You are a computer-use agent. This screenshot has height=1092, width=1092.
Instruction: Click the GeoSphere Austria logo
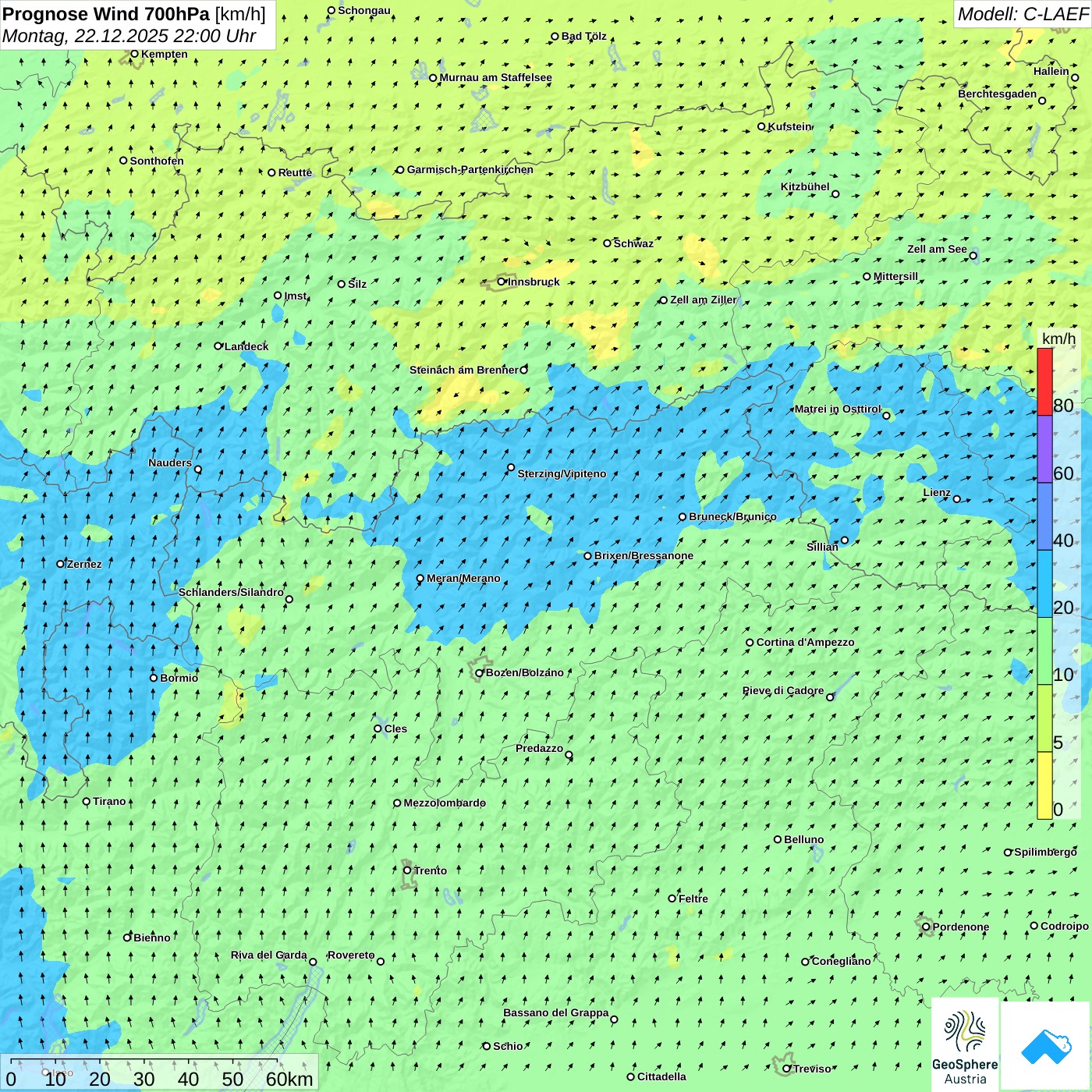(x=965, y=1044)
